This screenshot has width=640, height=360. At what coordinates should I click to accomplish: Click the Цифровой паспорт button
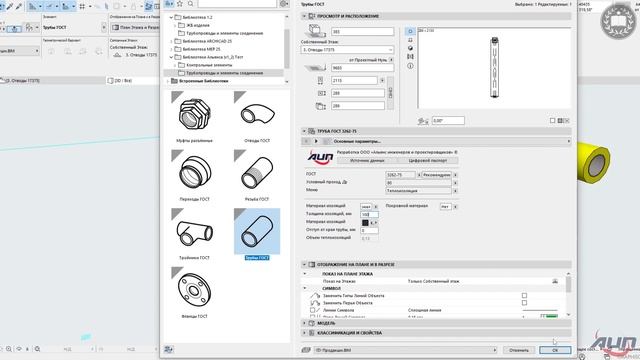pos(428,161)
